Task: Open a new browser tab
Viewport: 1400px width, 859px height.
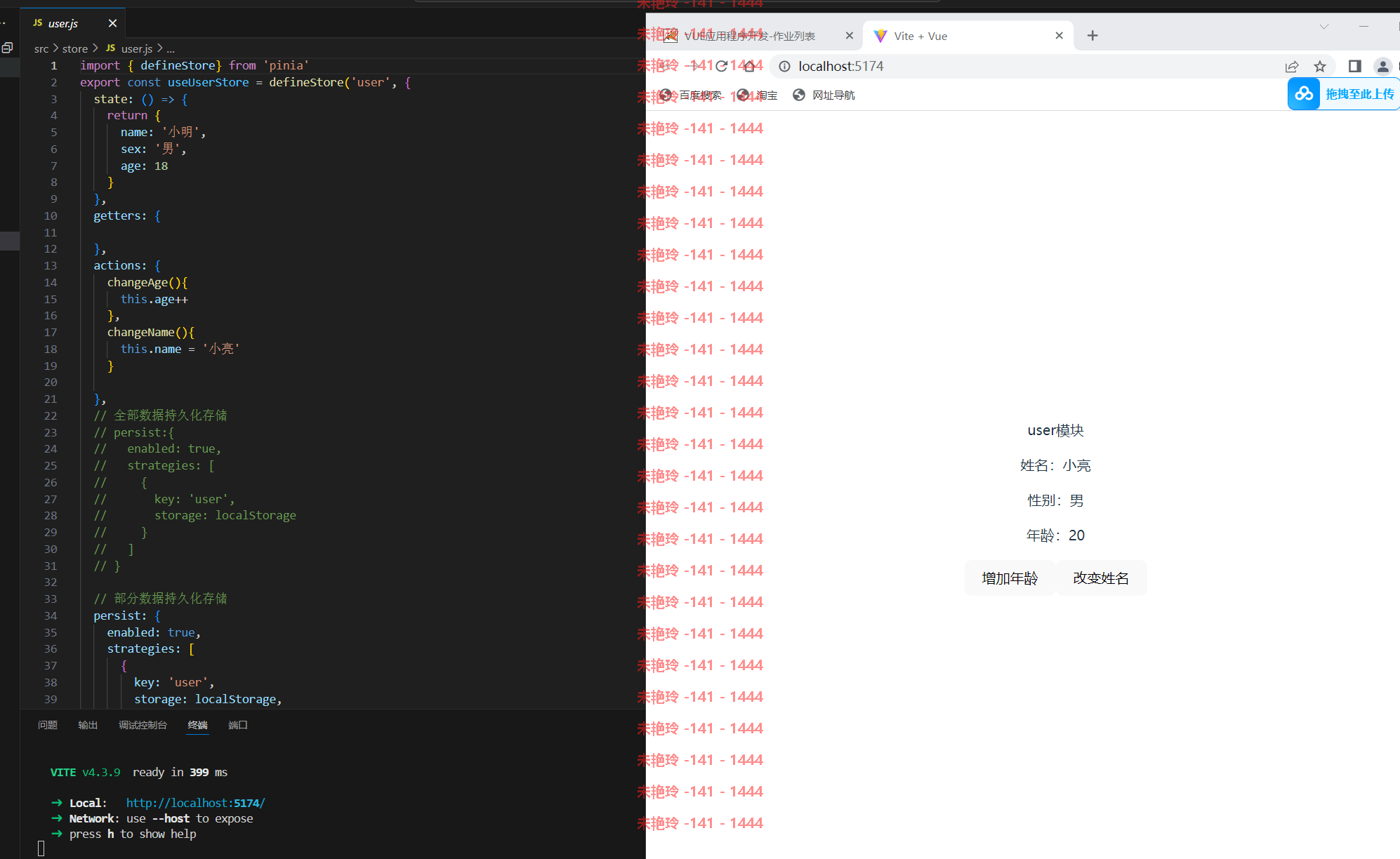Action: (x=1092, y=36)
